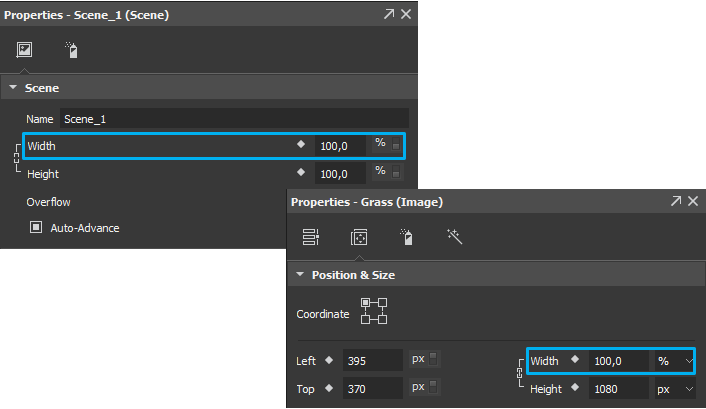
Task: Open Grass image general properties list tab
Action: [x=311, y=237]
